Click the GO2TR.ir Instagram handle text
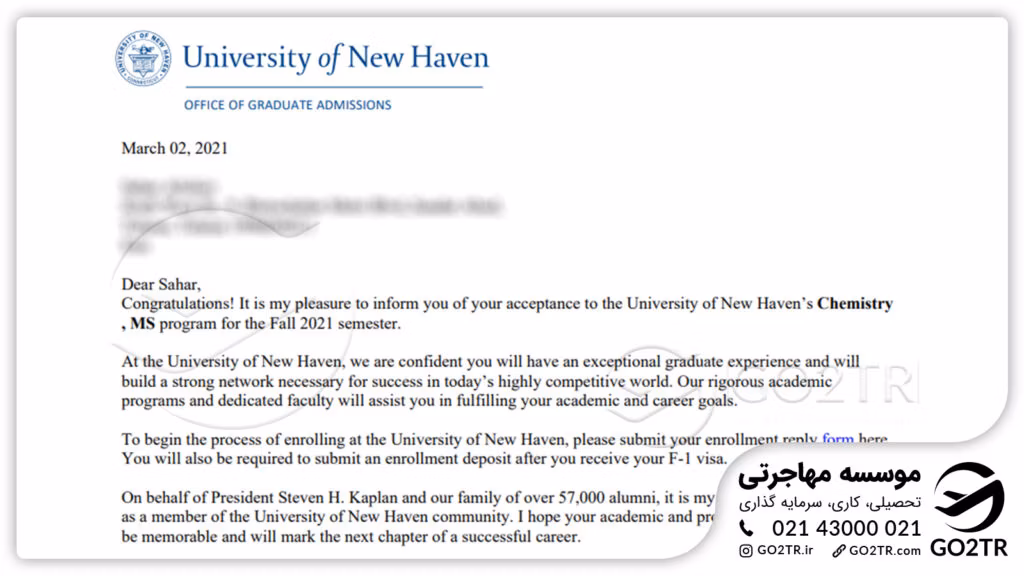This screenshot has width=1024, height=576. (x=785, y=551)
